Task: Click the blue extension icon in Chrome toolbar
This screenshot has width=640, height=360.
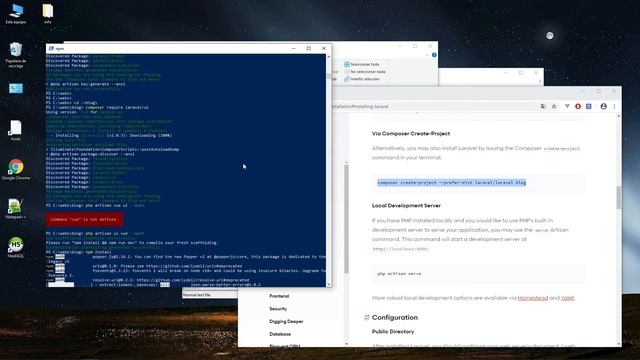Action: click(x=589, y=106)
